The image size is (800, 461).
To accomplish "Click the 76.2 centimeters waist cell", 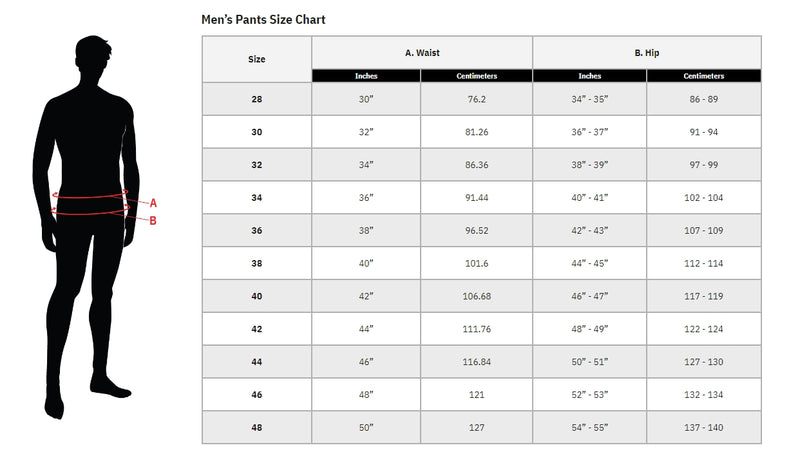I will click(x=476, y=99).
